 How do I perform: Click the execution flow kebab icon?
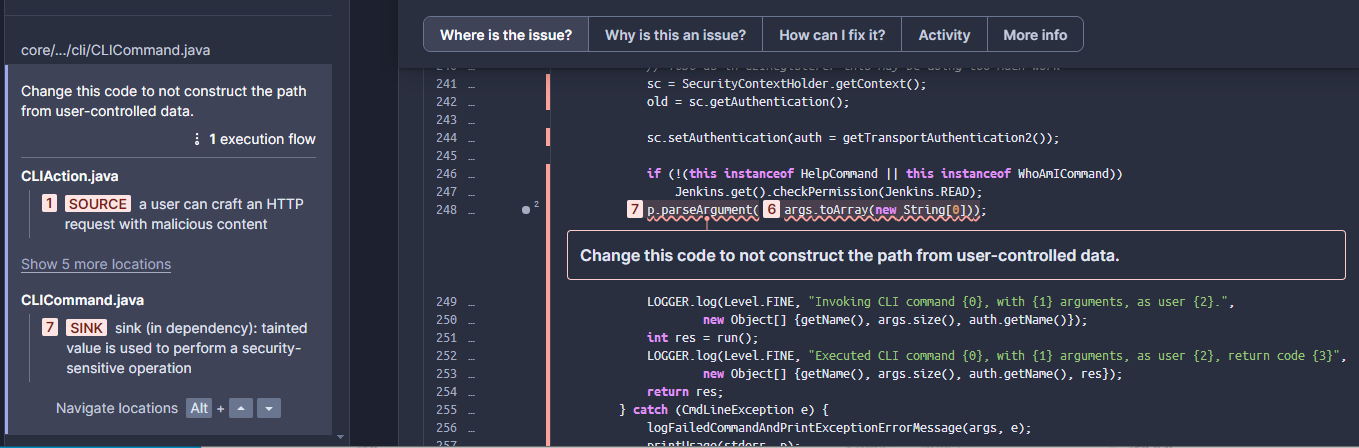point(197,139)
